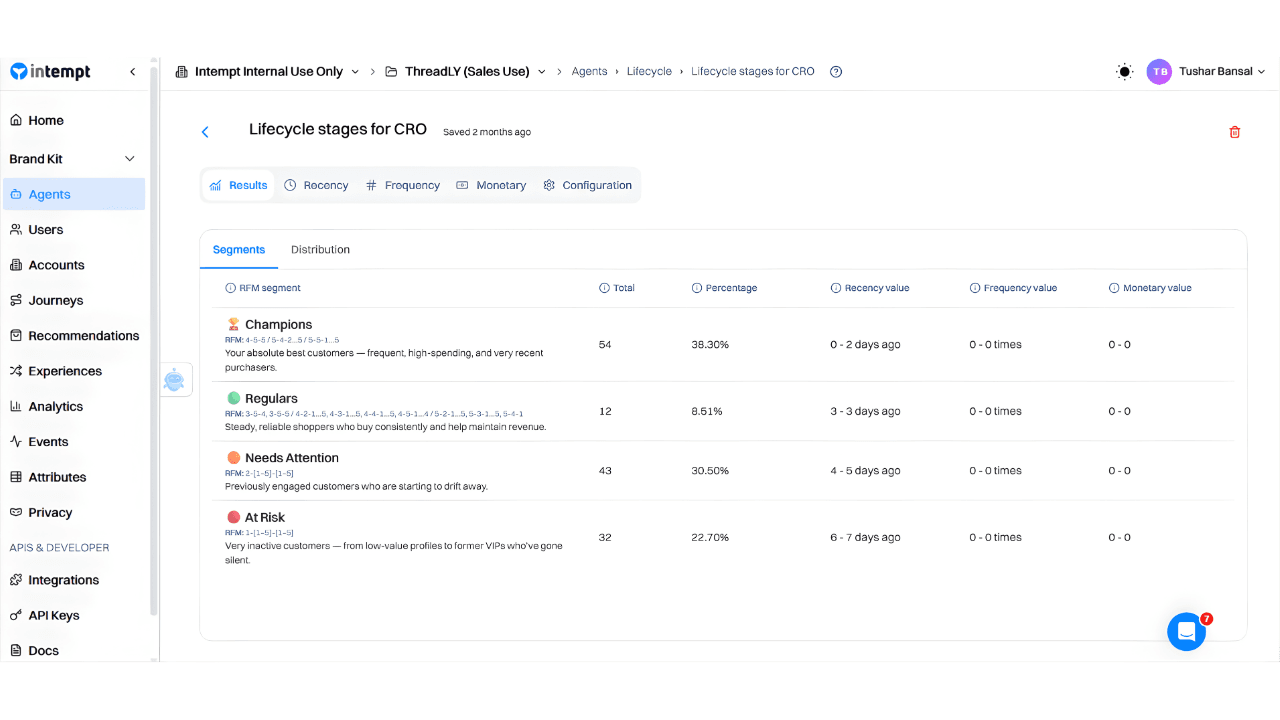Click Lifecycle breadcrumb link
Image resolution: width=1280 pixels, height=720 pixels.
649,72
